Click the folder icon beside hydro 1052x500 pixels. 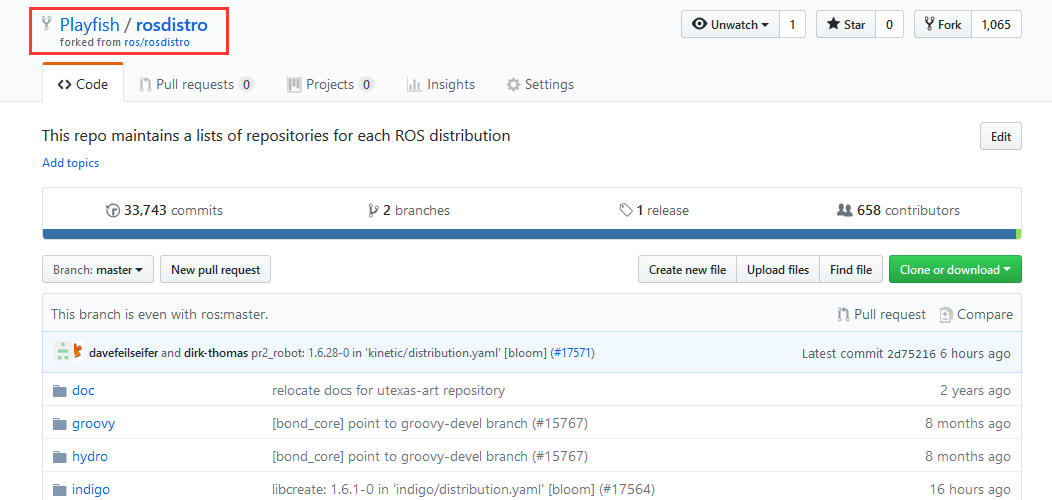pyautogui.click(x=60, y=456)
